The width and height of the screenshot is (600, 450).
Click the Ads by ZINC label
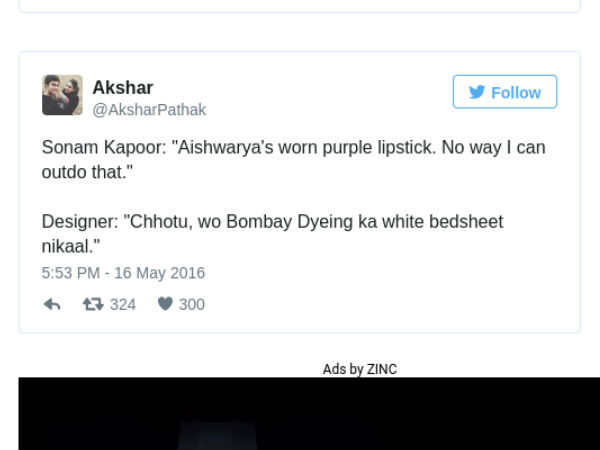click(x=360, y=369)
